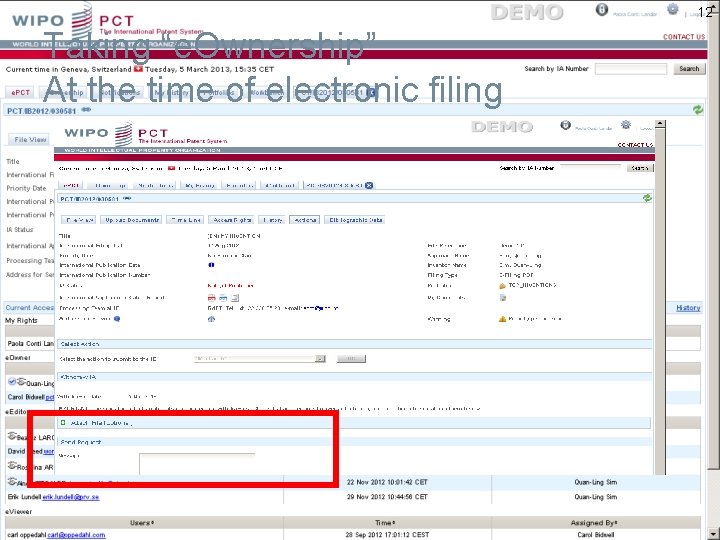Select the inner window ePCT tab
This screenshot has height=540, width=720.
click(72, 186)
